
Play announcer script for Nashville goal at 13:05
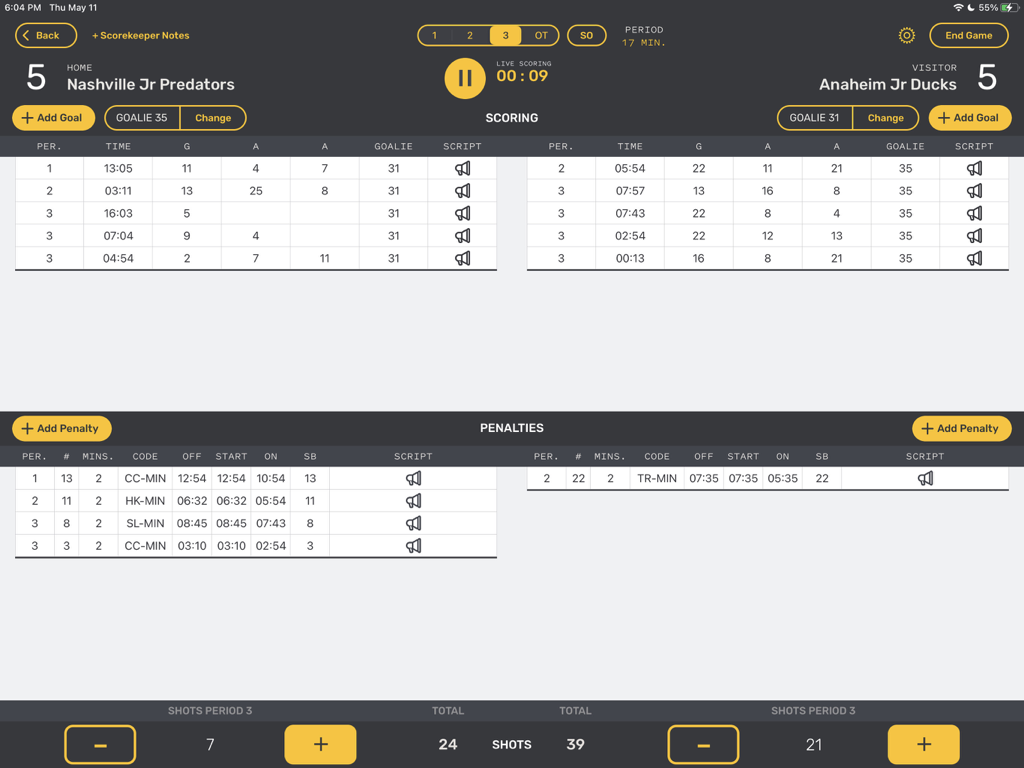coord(461,168)
